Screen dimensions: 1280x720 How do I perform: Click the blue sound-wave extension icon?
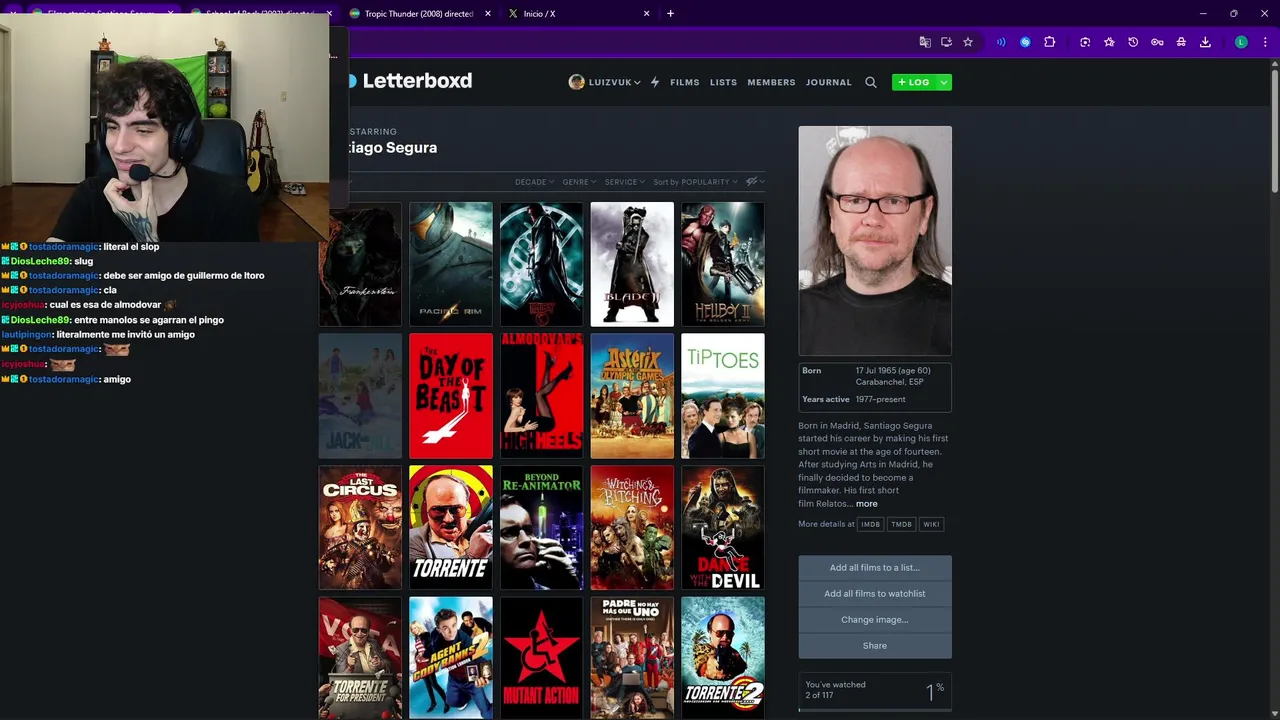1001,42
